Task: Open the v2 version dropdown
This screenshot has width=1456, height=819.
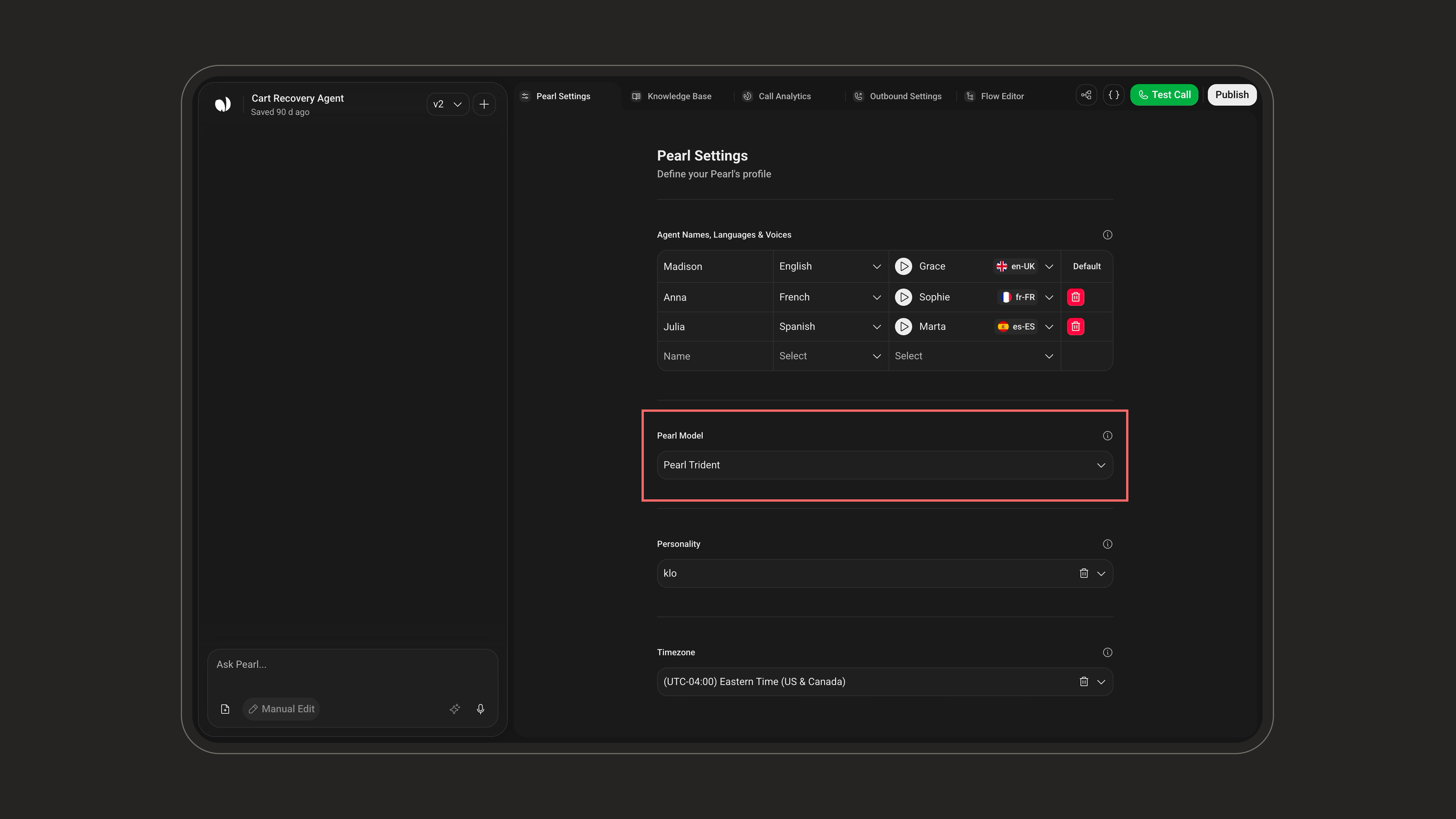Action: (x=448, y=104)
